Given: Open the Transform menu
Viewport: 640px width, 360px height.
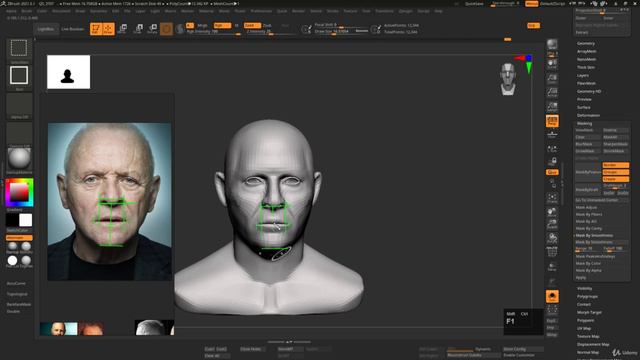Looking at the screenshot, I should (384, 11).
